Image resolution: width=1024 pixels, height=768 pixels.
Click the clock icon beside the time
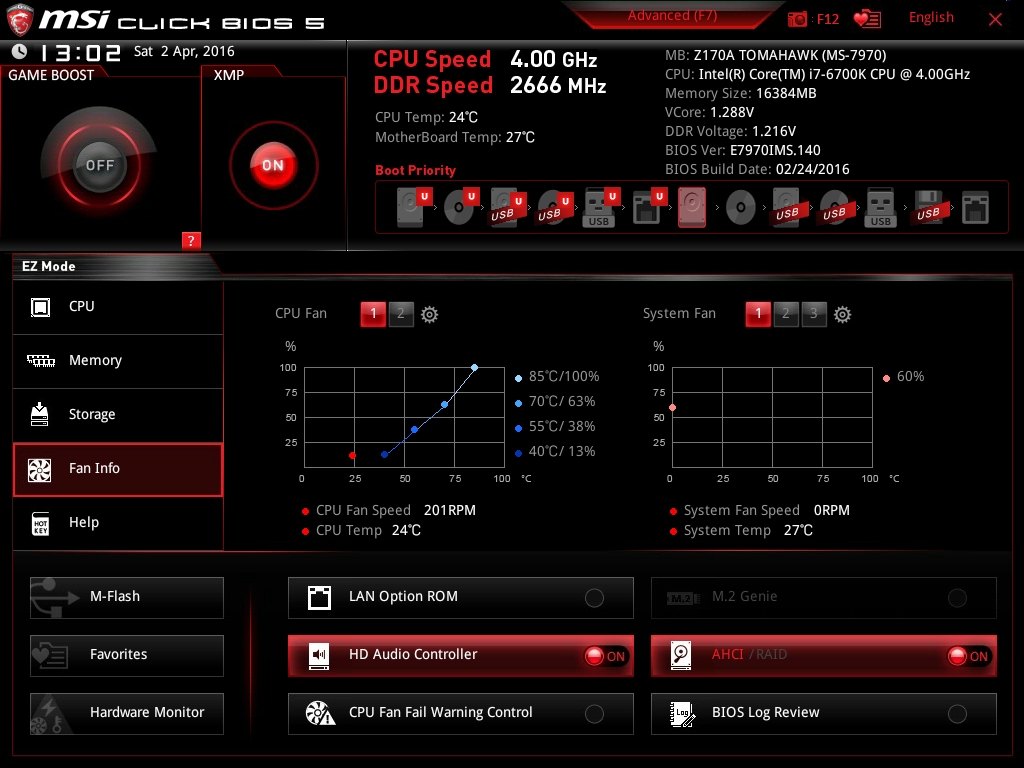coord(20,52)
